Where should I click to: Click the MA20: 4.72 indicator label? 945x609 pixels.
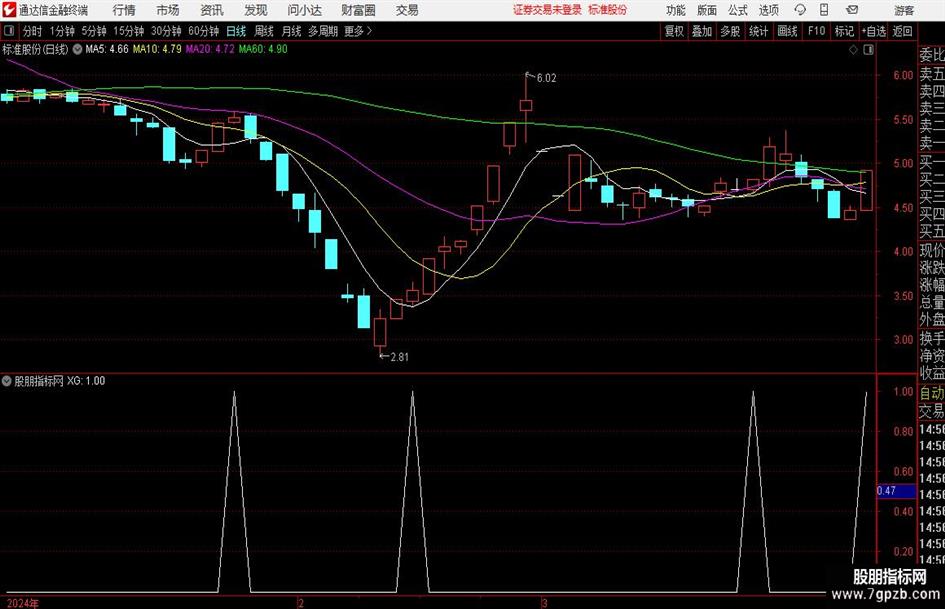point(210,49)
